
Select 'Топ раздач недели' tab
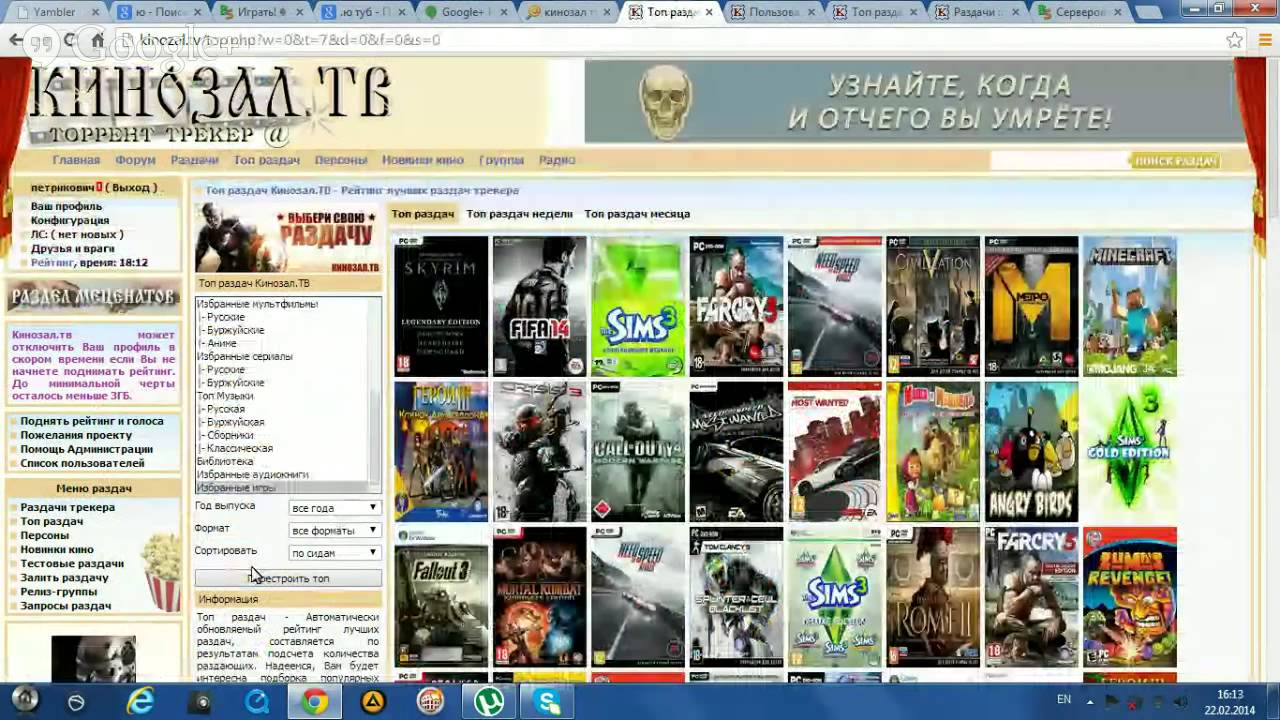(519, 214)
